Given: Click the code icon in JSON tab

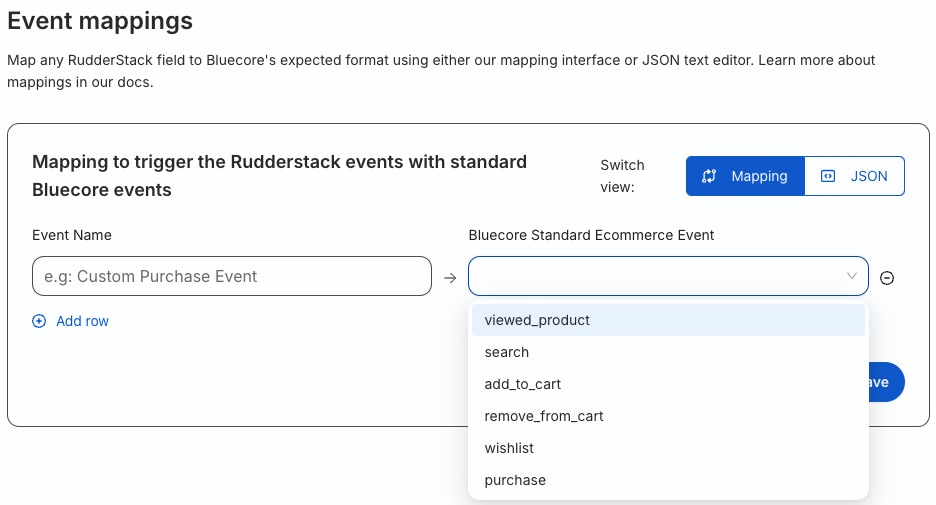Looking at the screenshot, I should tap(827, 176).
